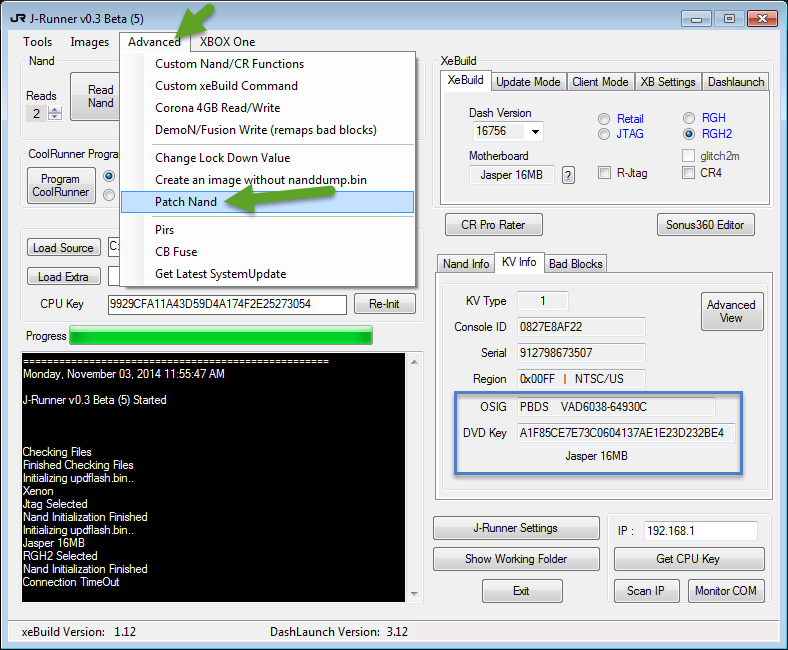Enable the R-Jtag checkbox
This screenshot has height=650, width=788.
(604, 173)
